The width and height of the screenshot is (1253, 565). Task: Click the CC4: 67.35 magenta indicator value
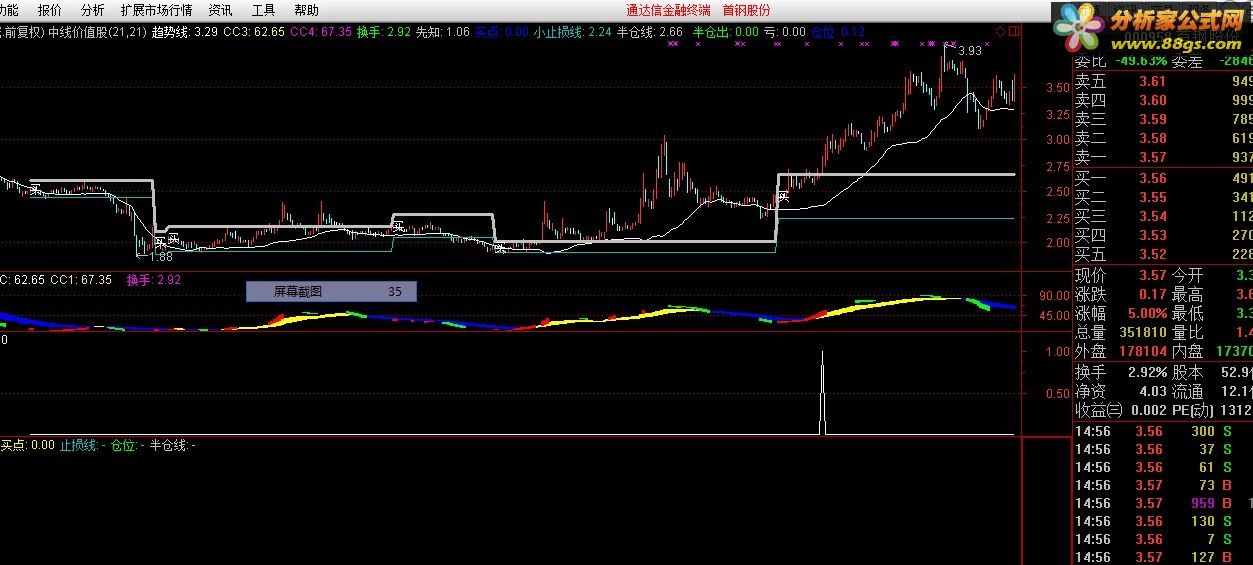321,32
